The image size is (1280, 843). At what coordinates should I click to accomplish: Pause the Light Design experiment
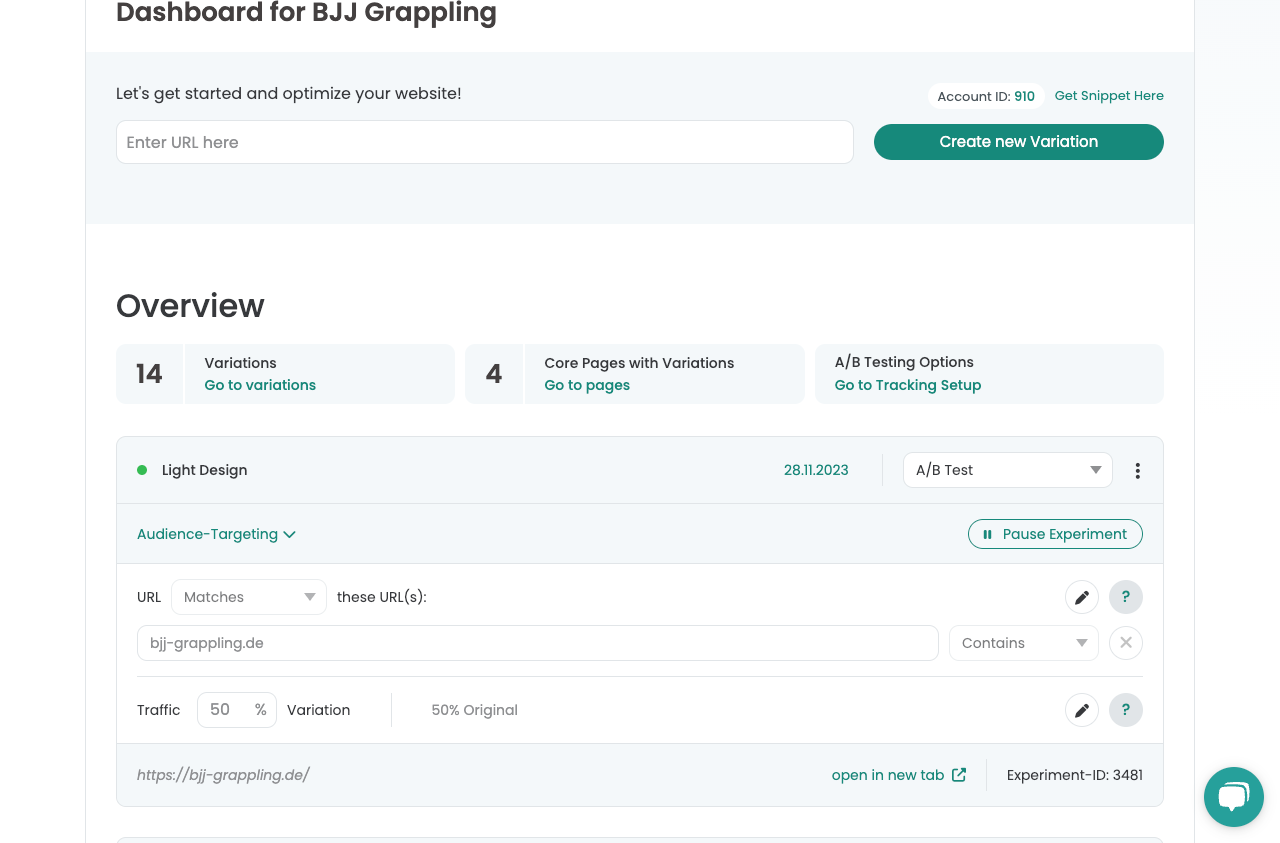pos(1054,534)
